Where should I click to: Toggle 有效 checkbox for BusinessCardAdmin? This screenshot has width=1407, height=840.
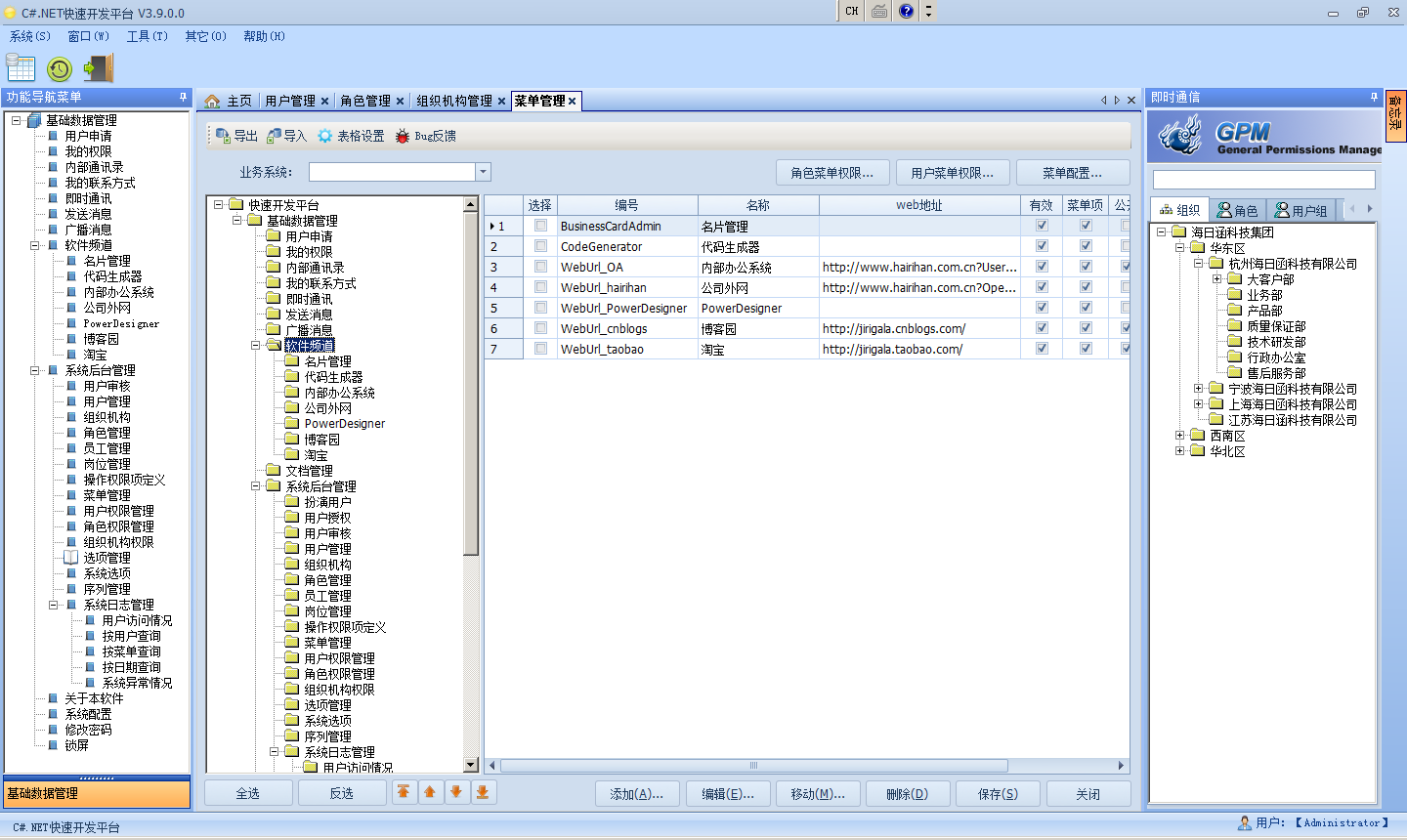click(1042, 226)
